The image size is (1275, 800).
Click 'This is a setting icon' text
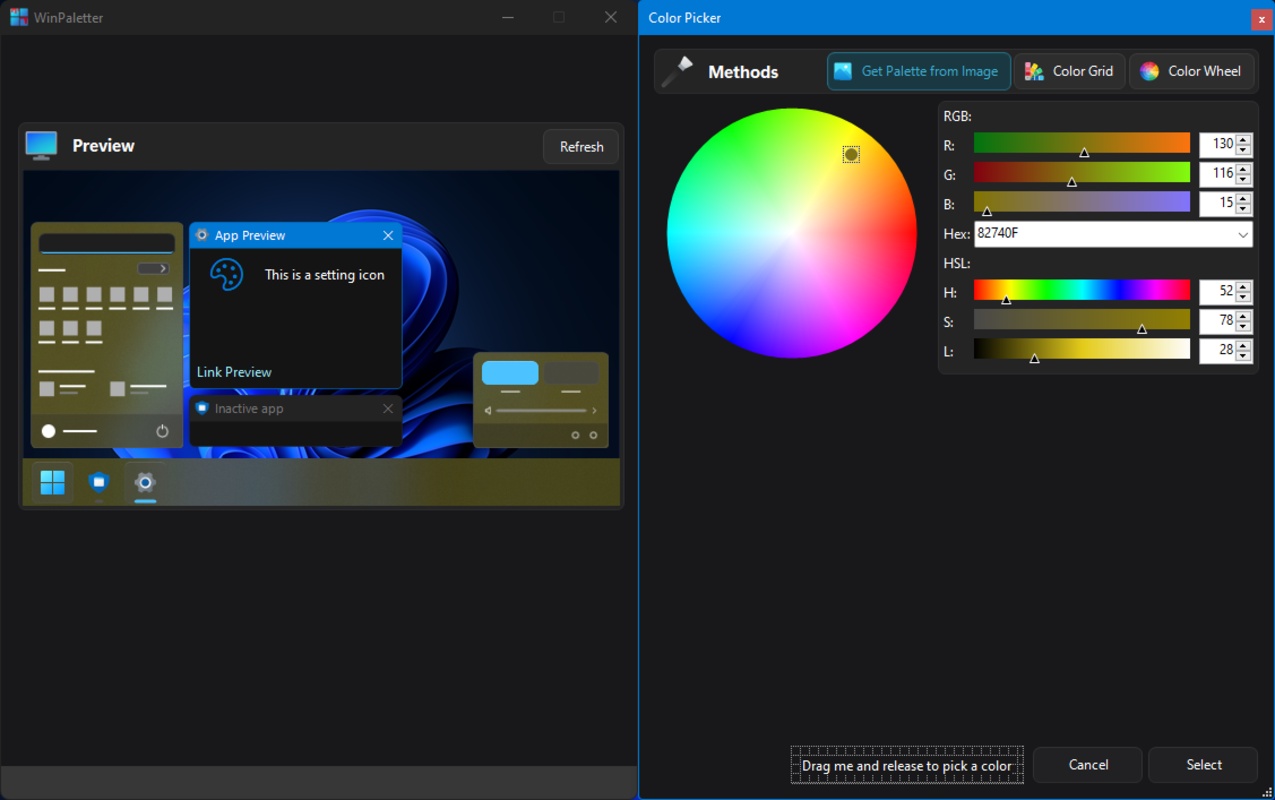tap(324, 275)
